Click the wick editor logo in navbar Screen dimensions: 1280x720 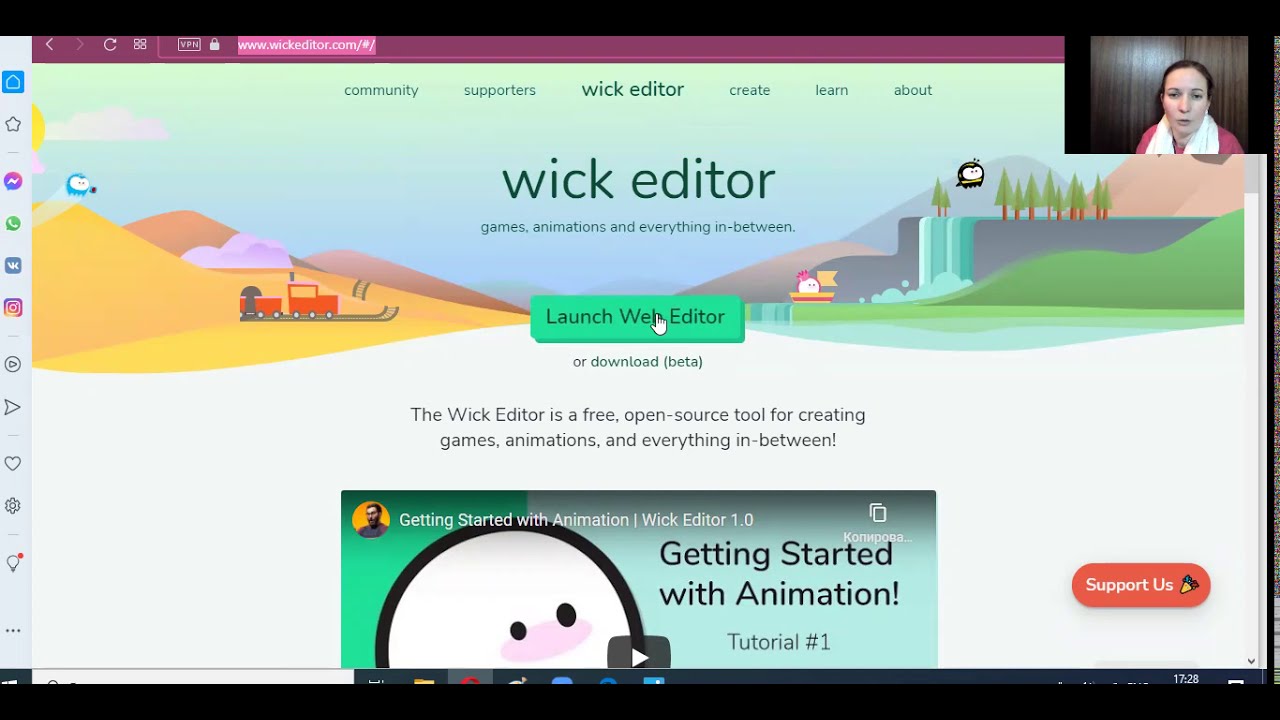pyautogui.click(x=633, y=89)
